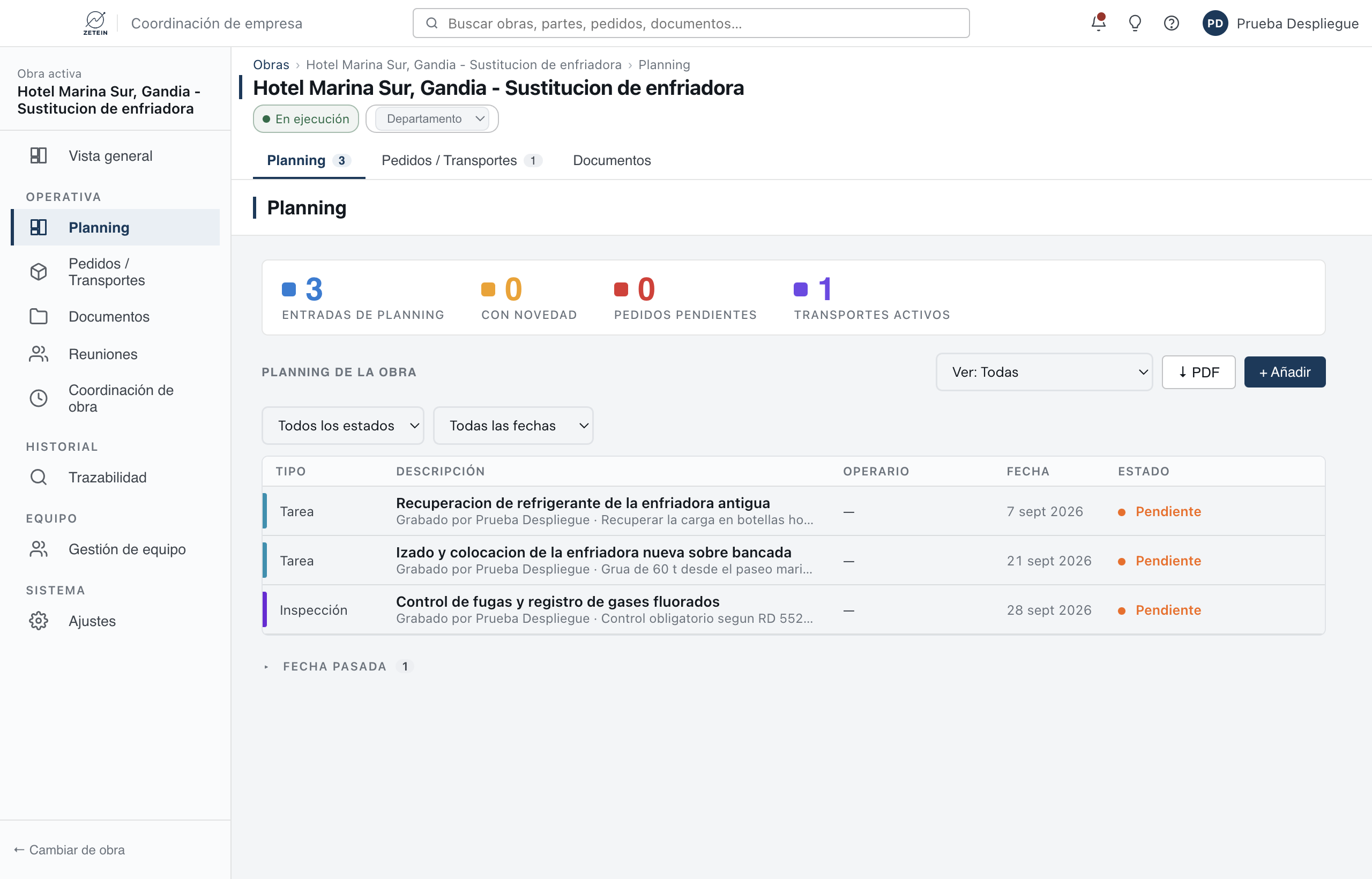
Task: Click the Añadir button
Action: pos(1284,371)
